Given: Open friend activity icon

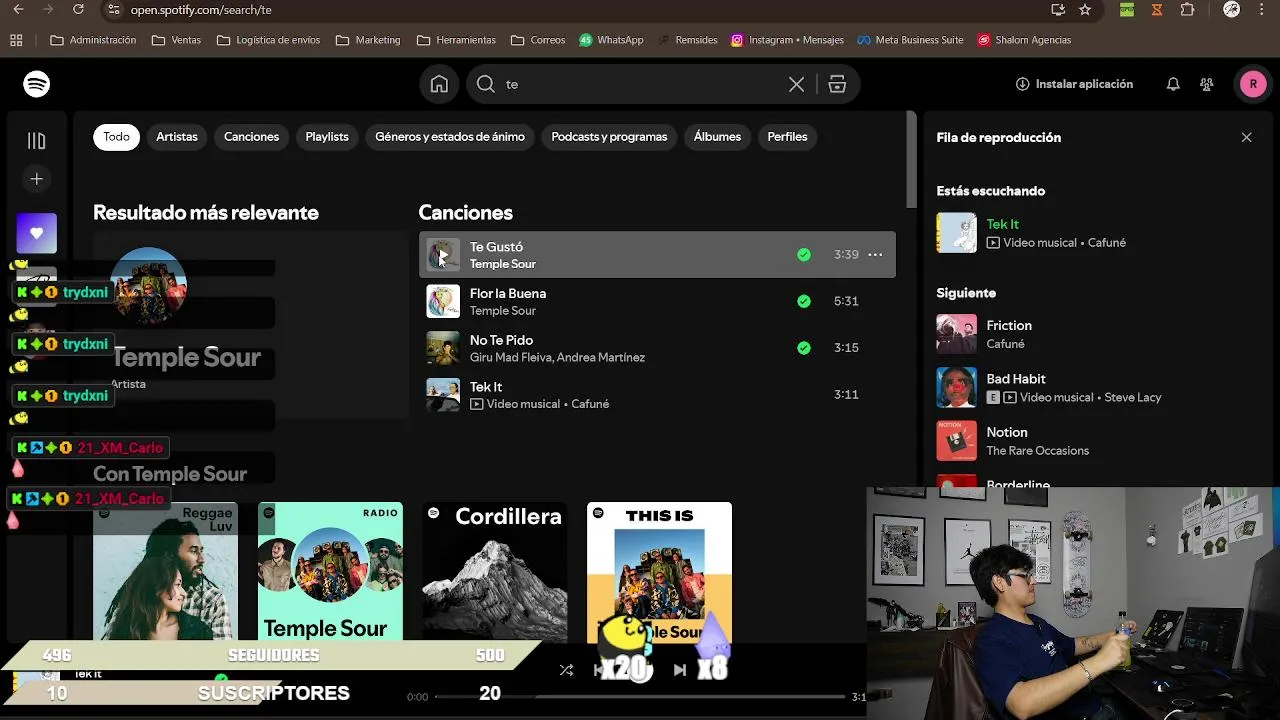Looking at the screenshot, I should click(x=1207, y=85).
